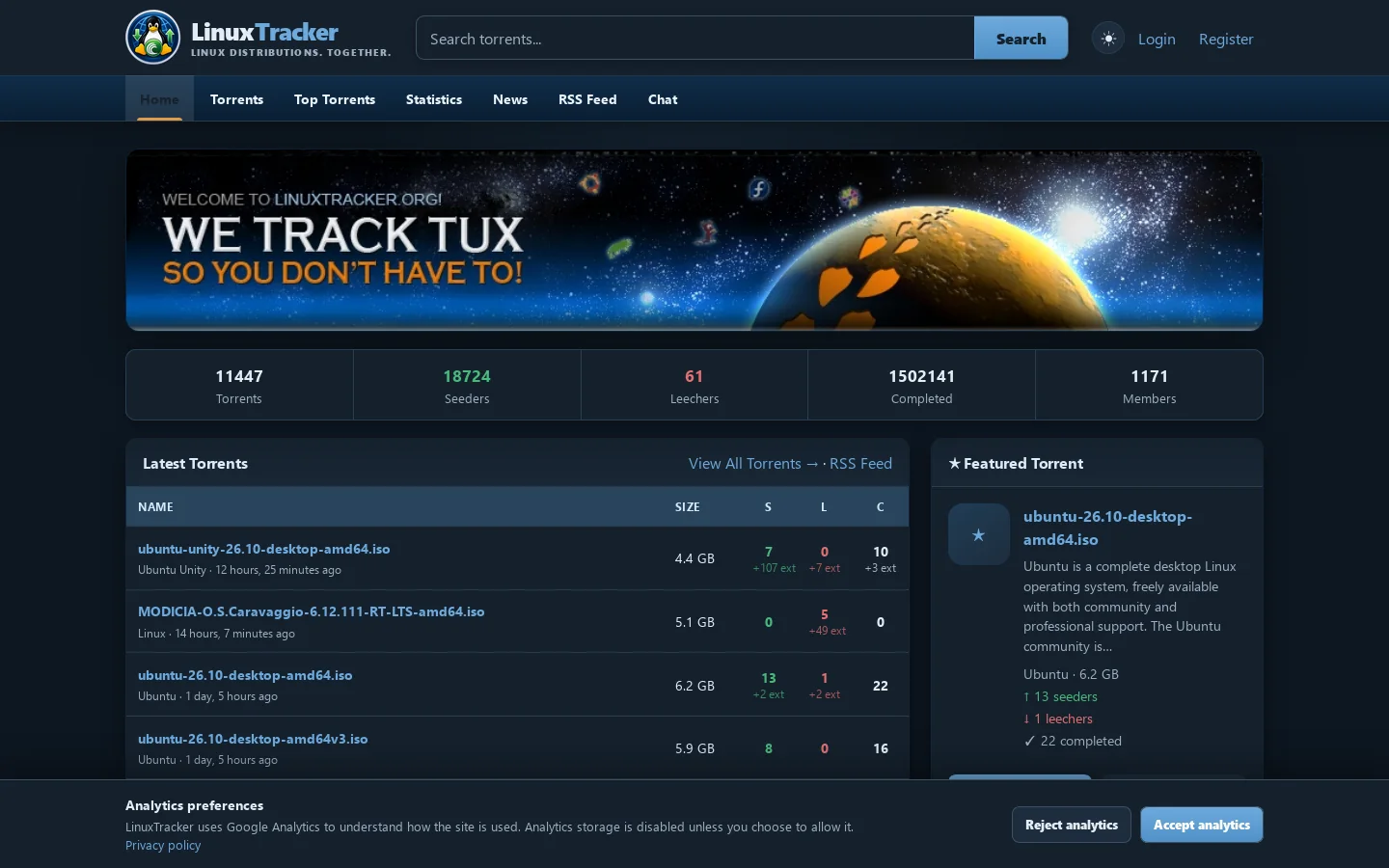This screenshot has height=868, width=1389.
Task: Open View All Torrents link
Action: pos(753,464)
